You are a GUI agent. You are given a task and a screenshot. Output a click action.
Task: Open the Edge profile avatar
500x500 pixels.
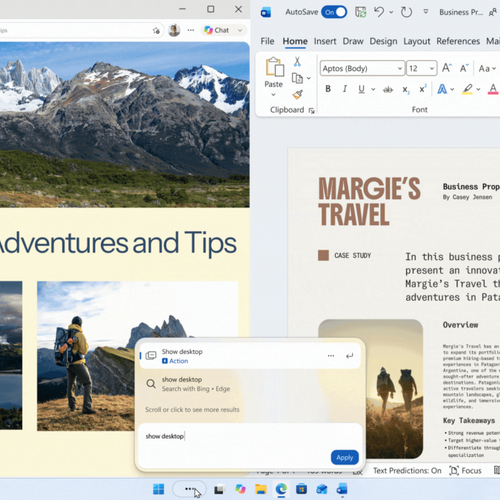(174, 30)
